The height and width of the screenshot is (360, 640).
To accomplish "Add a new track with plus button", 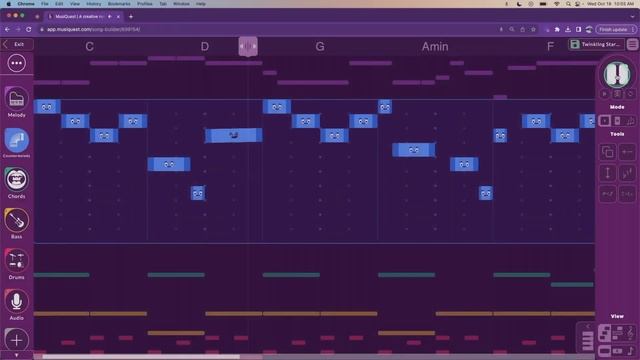I will [16, 340].
